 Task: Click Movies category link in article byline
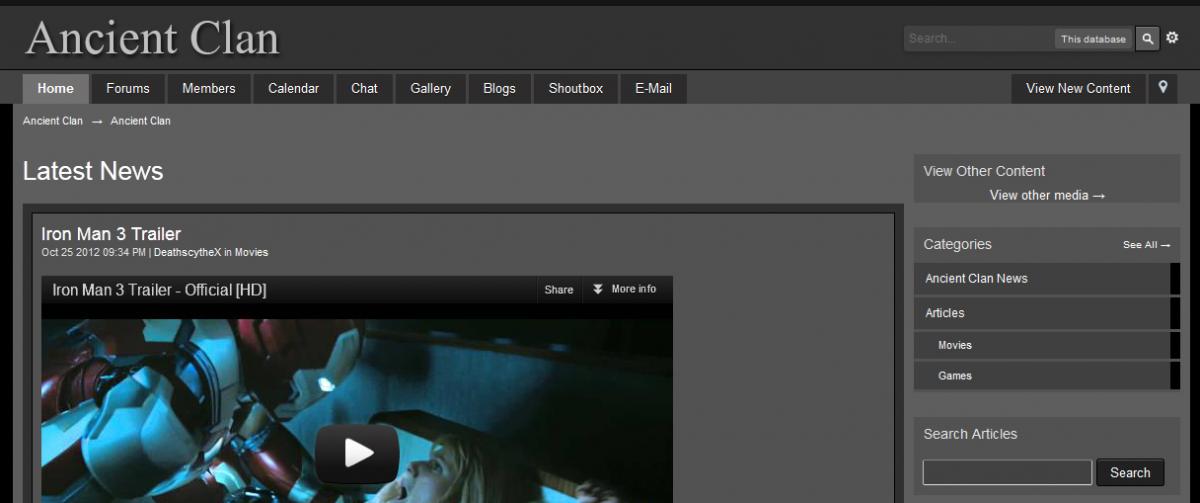pos(251,252)
